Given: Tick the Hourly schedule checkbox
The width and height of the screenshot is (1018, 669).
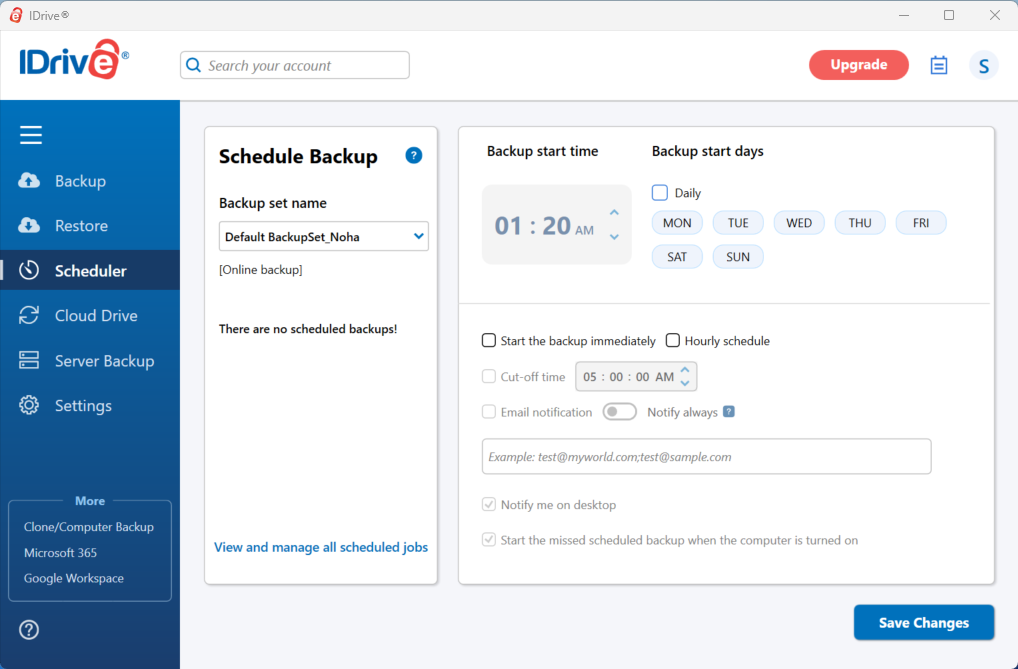Looking at the screenshot, I should tap(673, 341).
